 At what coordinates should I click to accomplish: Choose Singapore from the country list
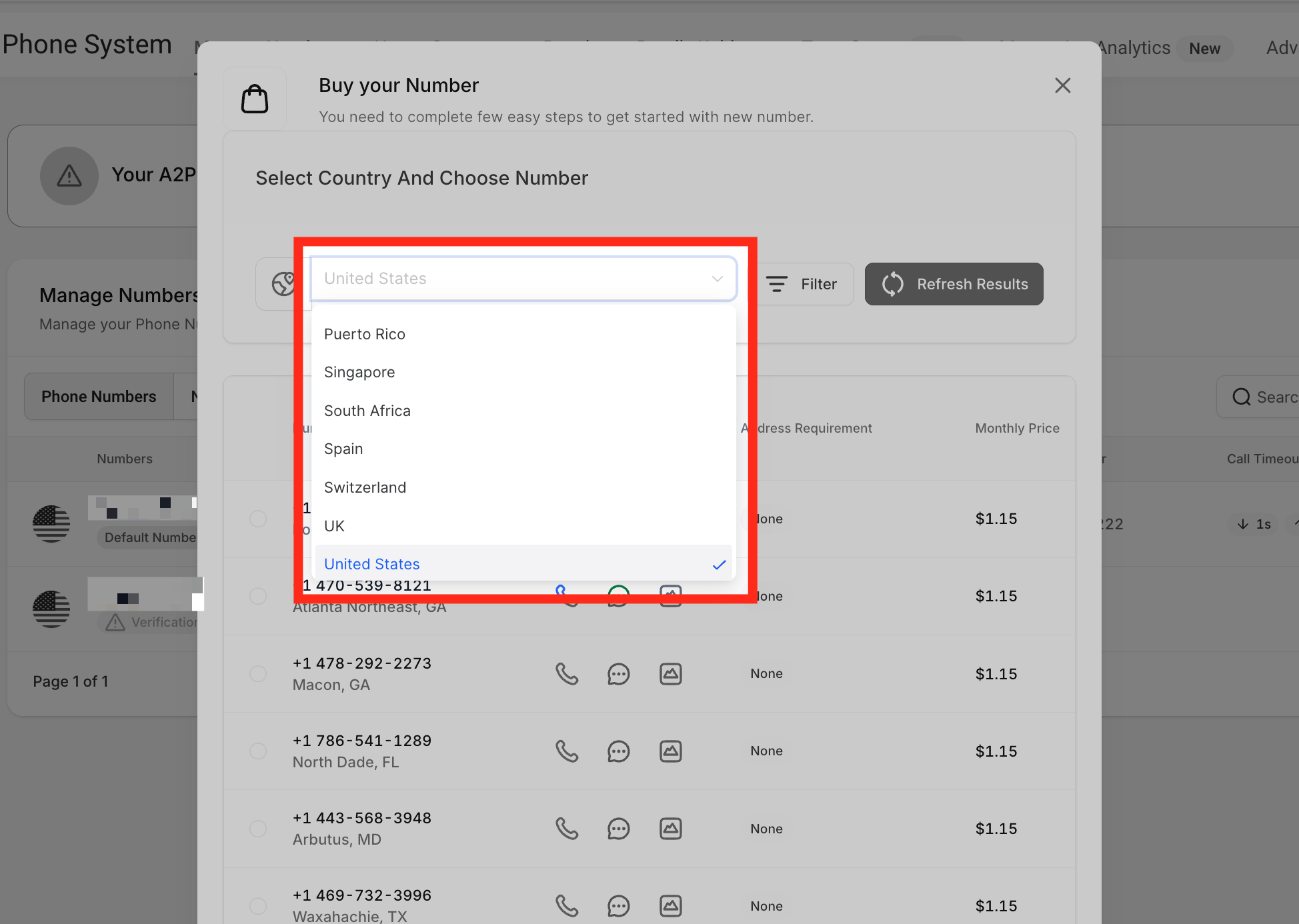359,372
